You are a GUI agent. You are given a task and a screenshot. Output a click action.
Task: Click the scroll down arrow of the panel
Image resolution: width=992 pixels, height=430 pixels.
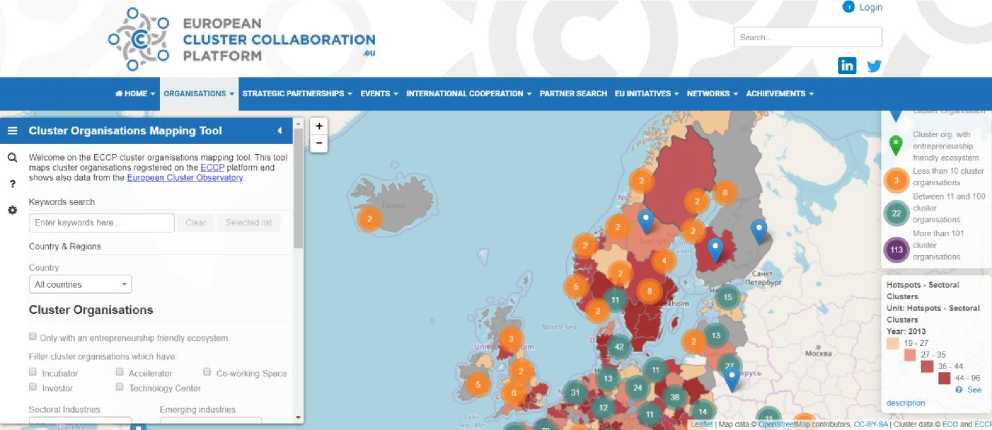[299, 417]
